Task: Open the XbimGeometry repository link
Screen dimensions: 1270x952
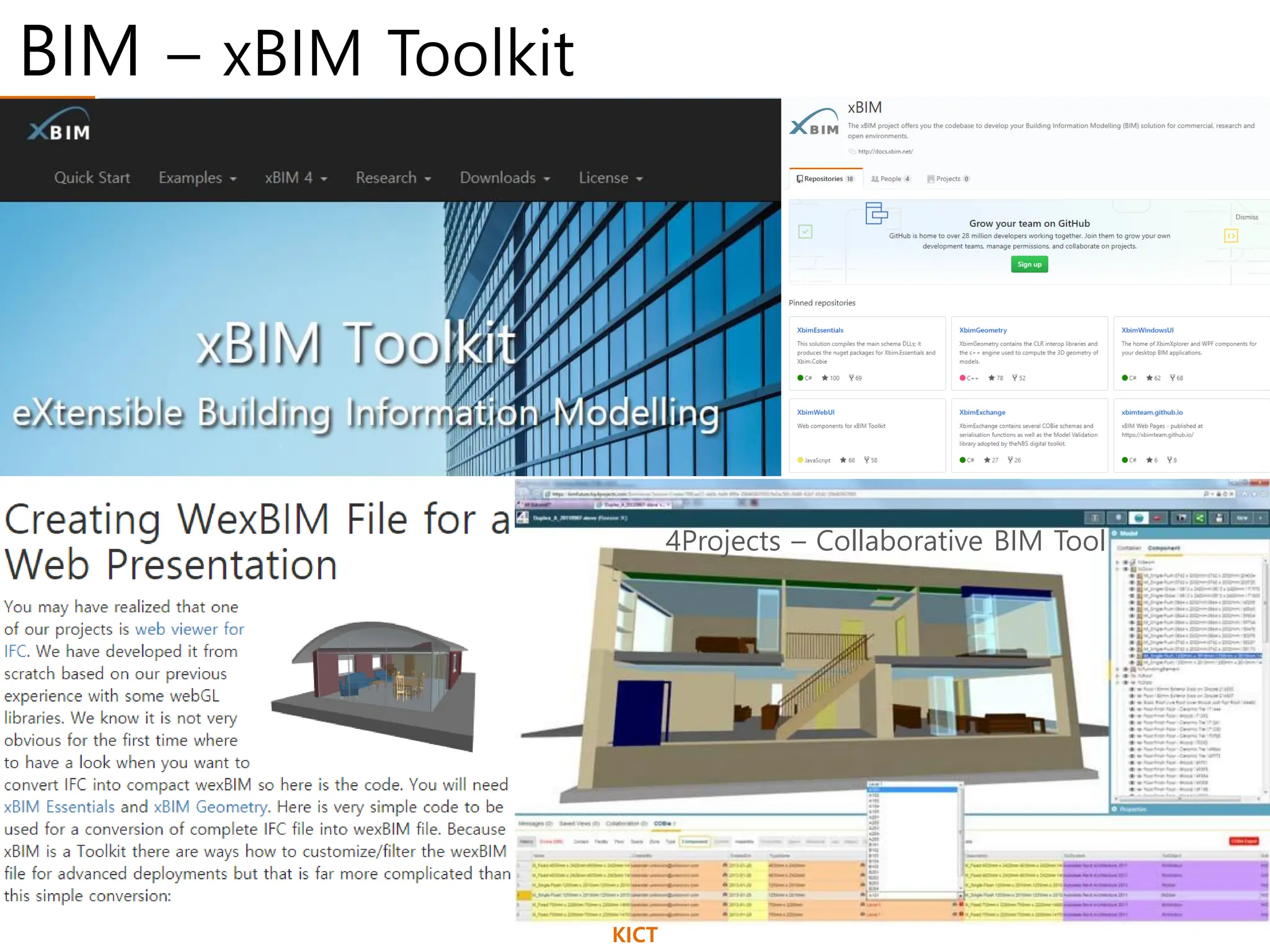Action: (x=982, y=330)
